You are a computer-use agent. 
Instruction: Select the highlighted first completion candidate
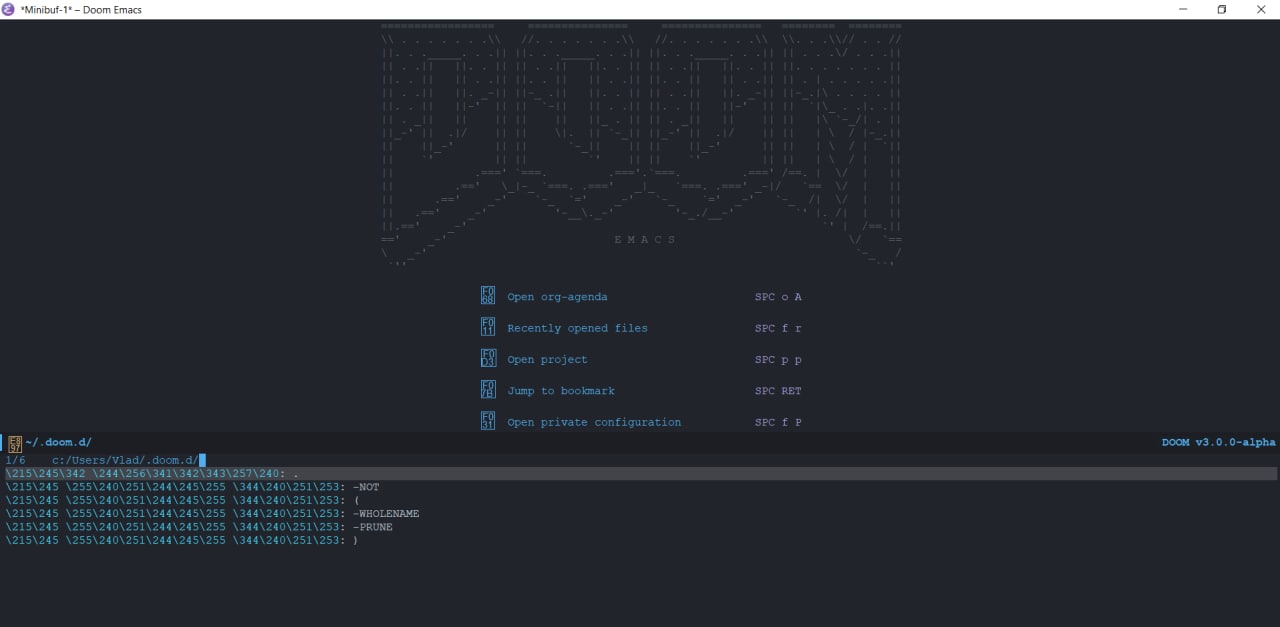[x=641, y=473]
